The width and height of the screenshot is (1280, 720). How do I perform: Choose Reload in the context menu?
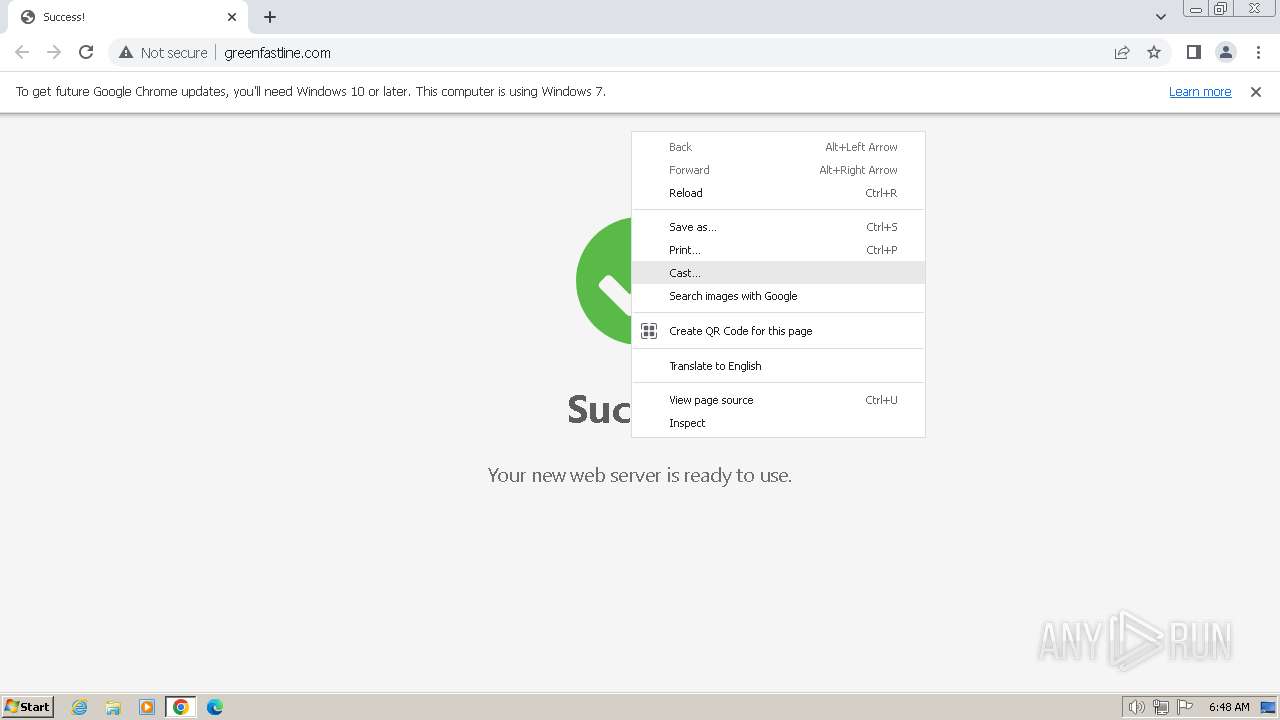778,193
